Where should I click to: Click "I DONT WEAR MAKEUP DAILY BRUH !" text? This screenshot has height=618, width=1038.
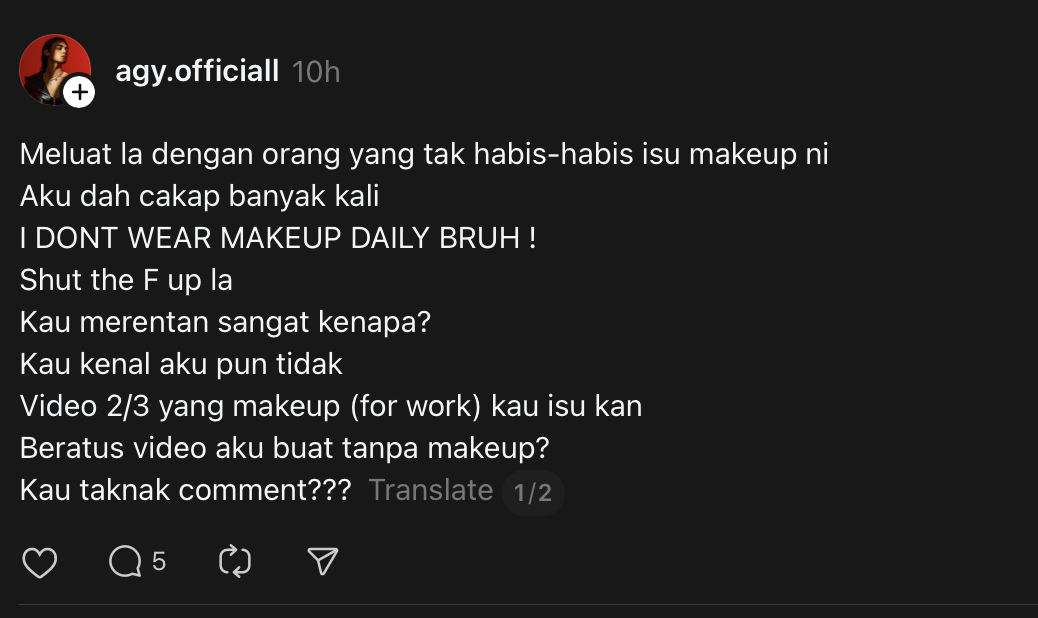(278, 239)
